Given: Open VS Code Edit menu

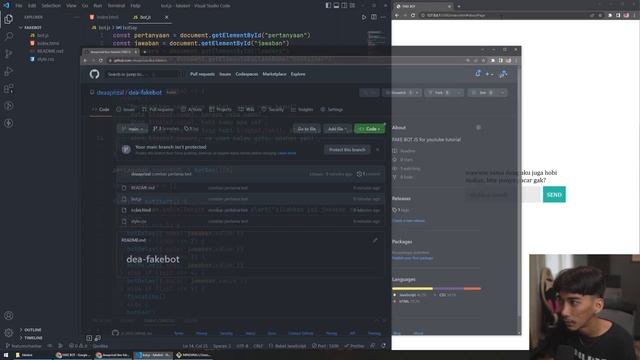Looking at the screenshot, I should coord(32,6).
